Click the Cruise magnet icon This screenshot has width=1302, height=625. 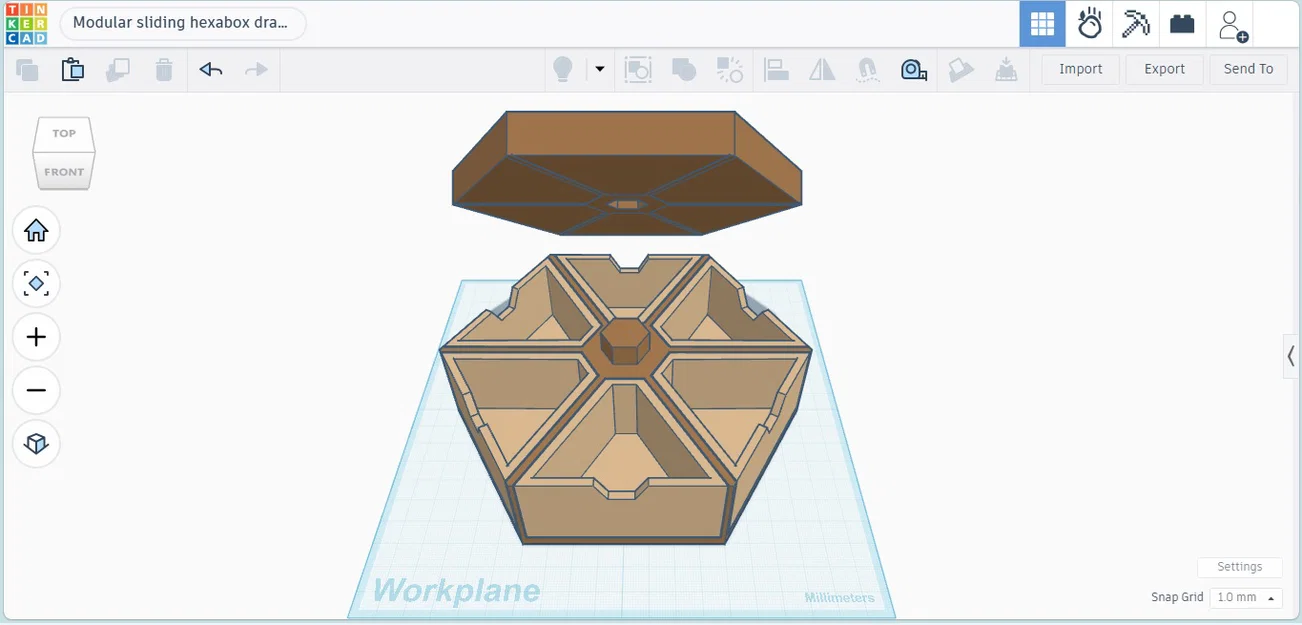pos(868,70)
